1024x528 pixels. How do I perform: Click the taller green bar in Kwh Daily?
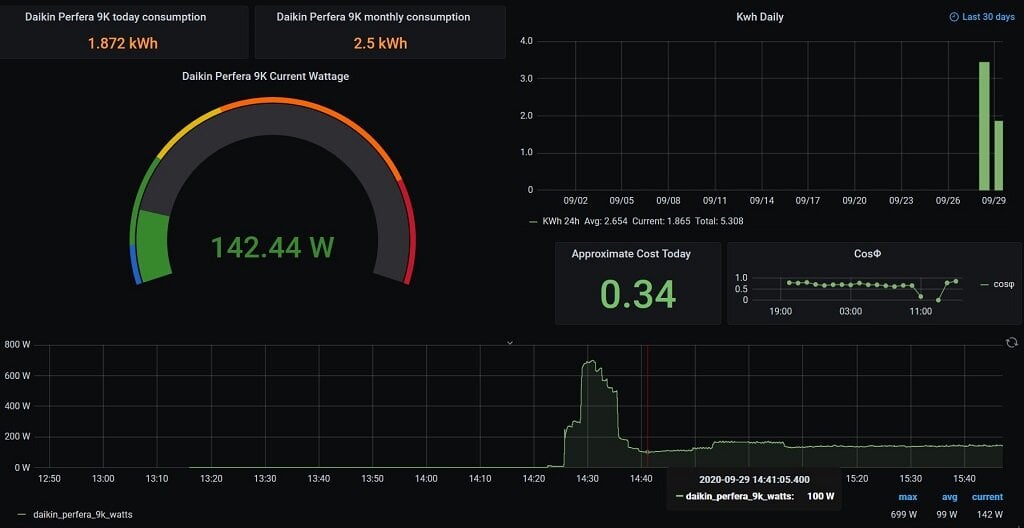click(984, 126)
